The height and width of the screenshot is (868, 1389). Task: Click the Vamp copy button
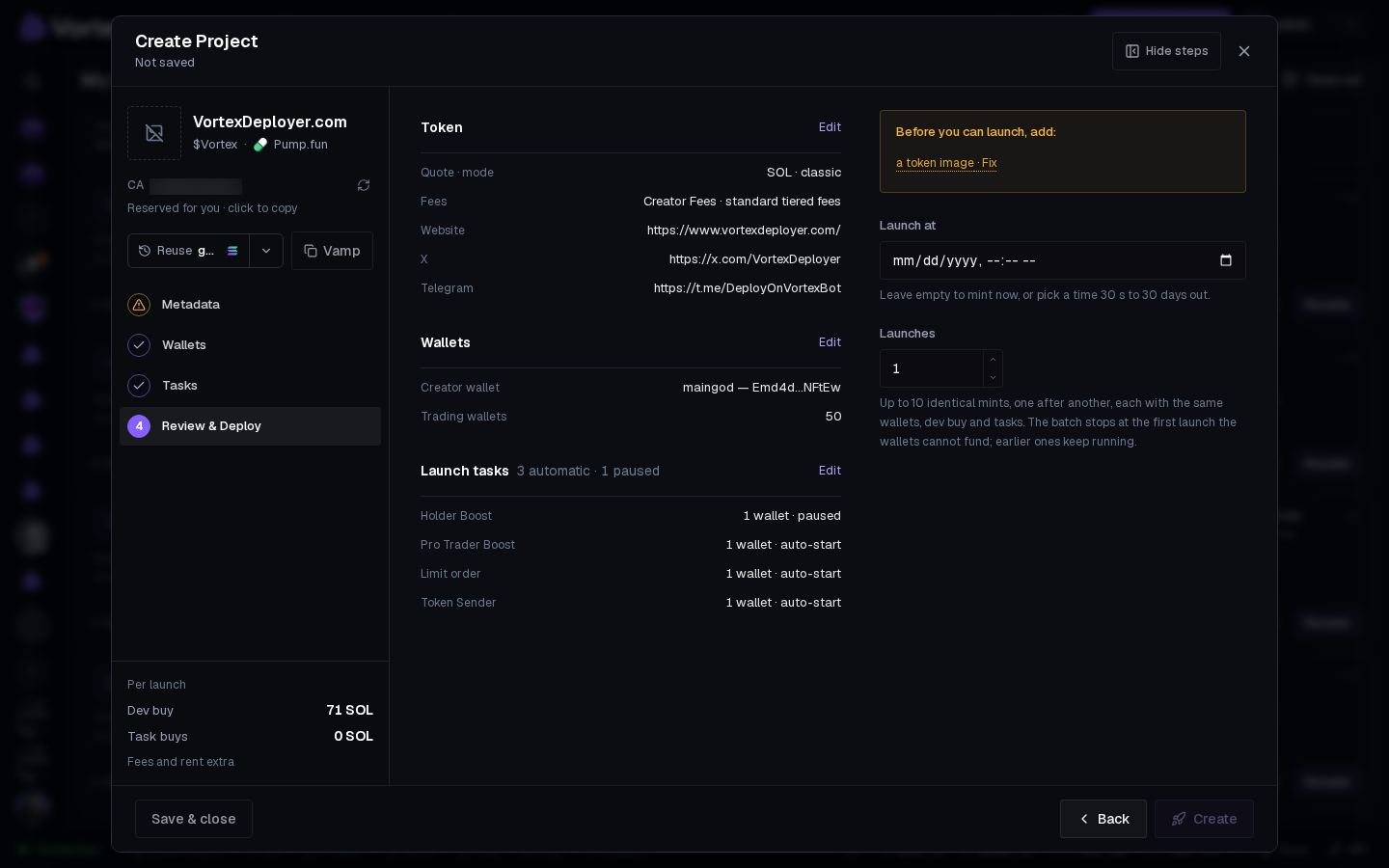point(332,251)
